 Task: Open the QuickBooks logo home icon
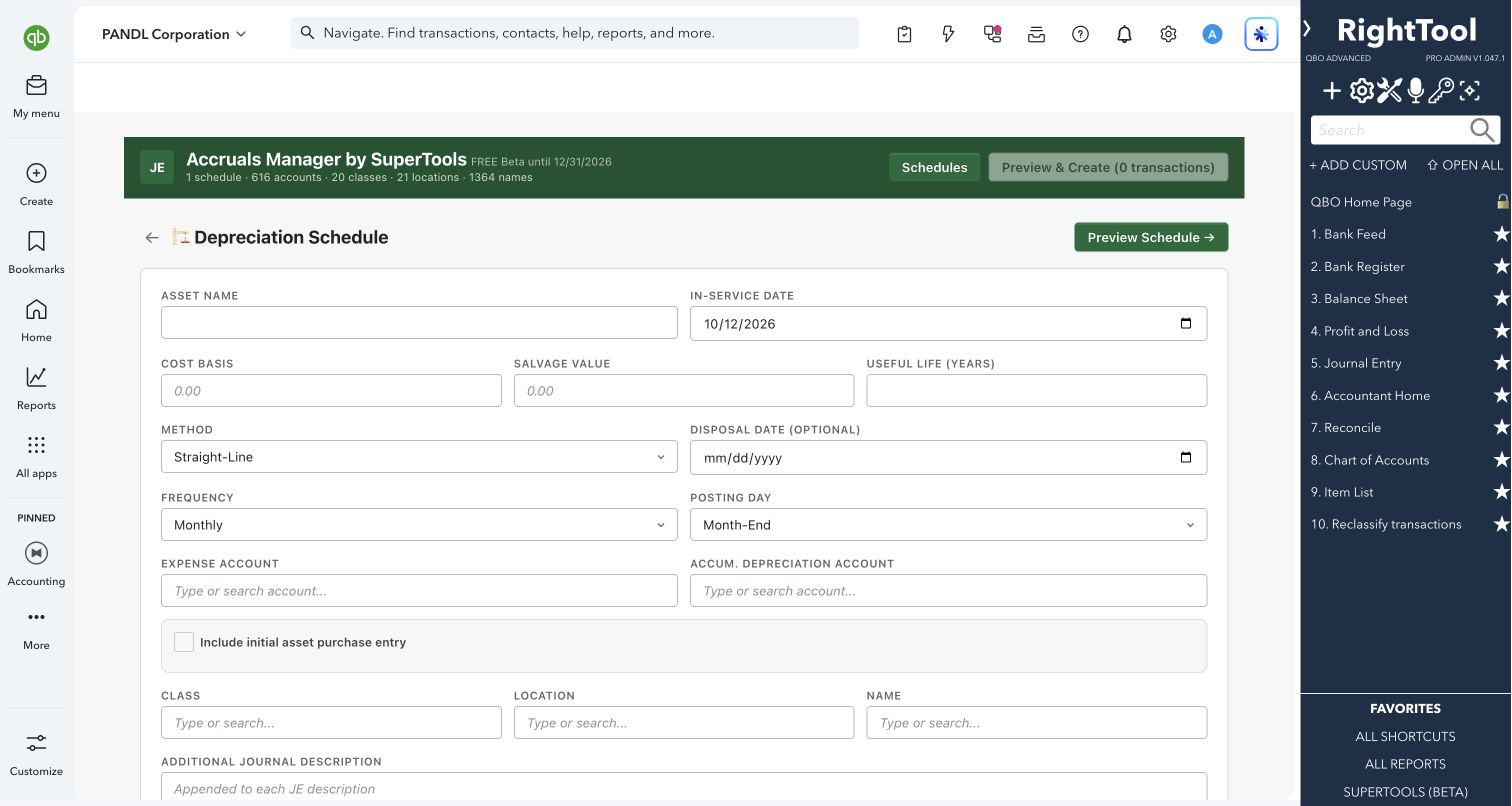click(37, 38)
